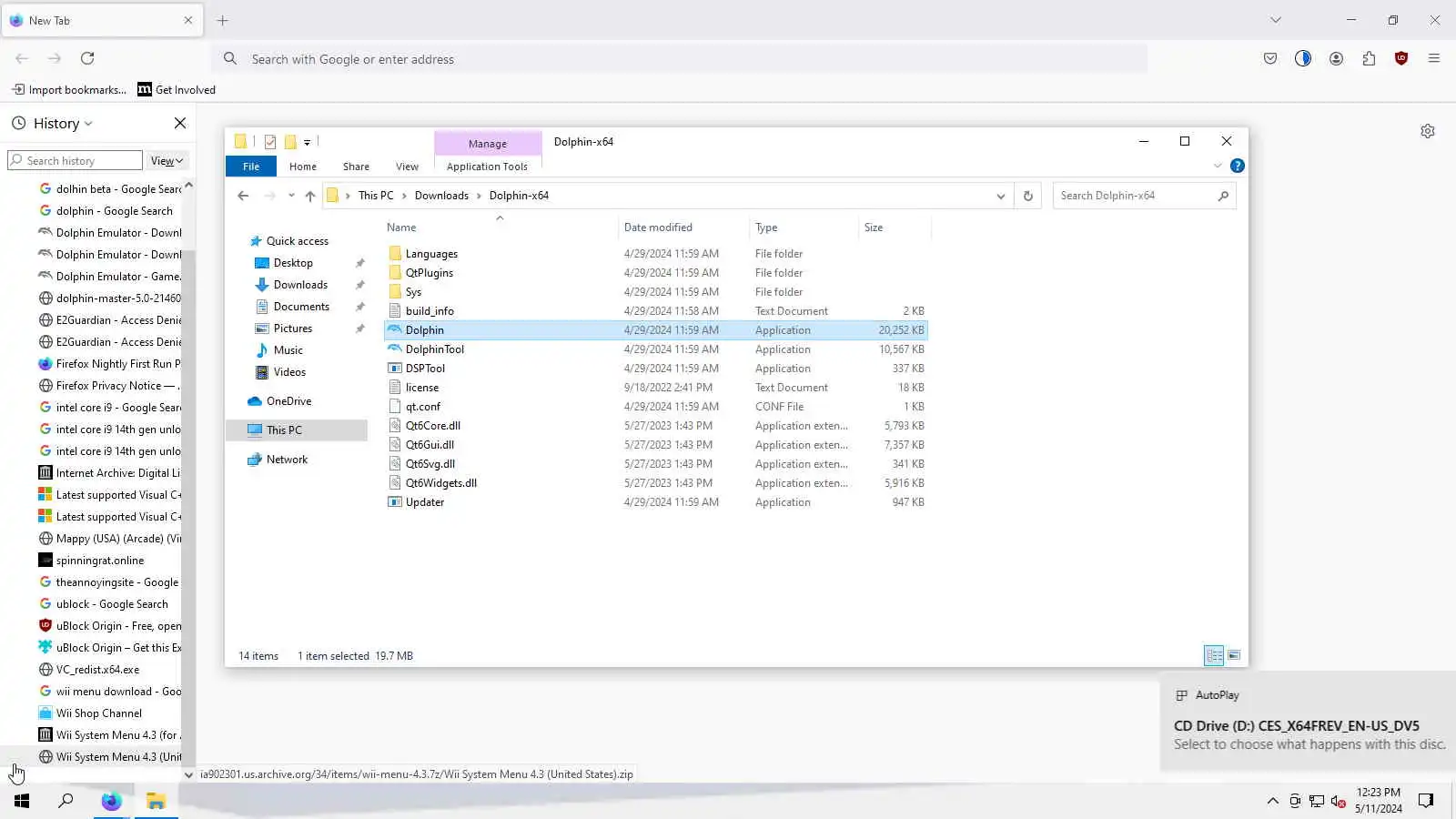Open the Firefox hamburger menu
The image size is (1456, 819).
pyautogui.click(x=1434, y=58)
